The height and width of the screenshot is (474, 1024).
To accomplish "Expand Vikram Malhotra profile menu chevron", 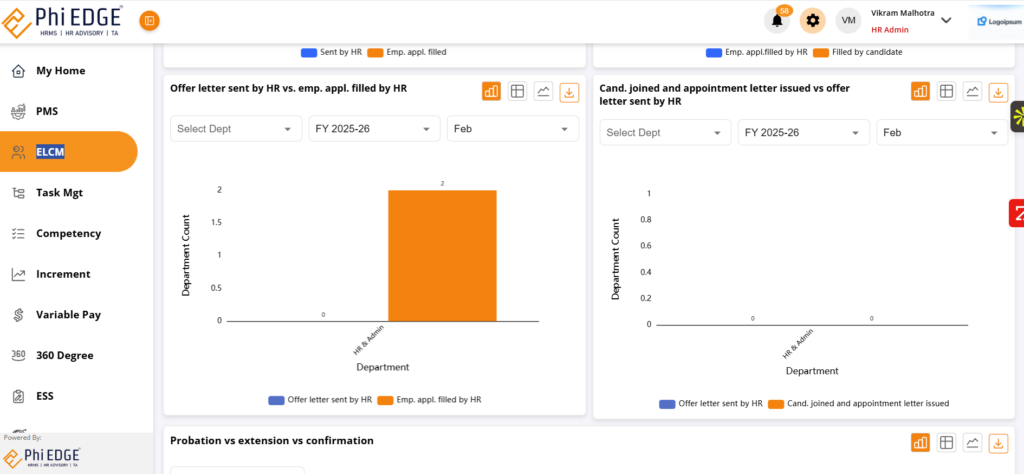I will (946, 21).
